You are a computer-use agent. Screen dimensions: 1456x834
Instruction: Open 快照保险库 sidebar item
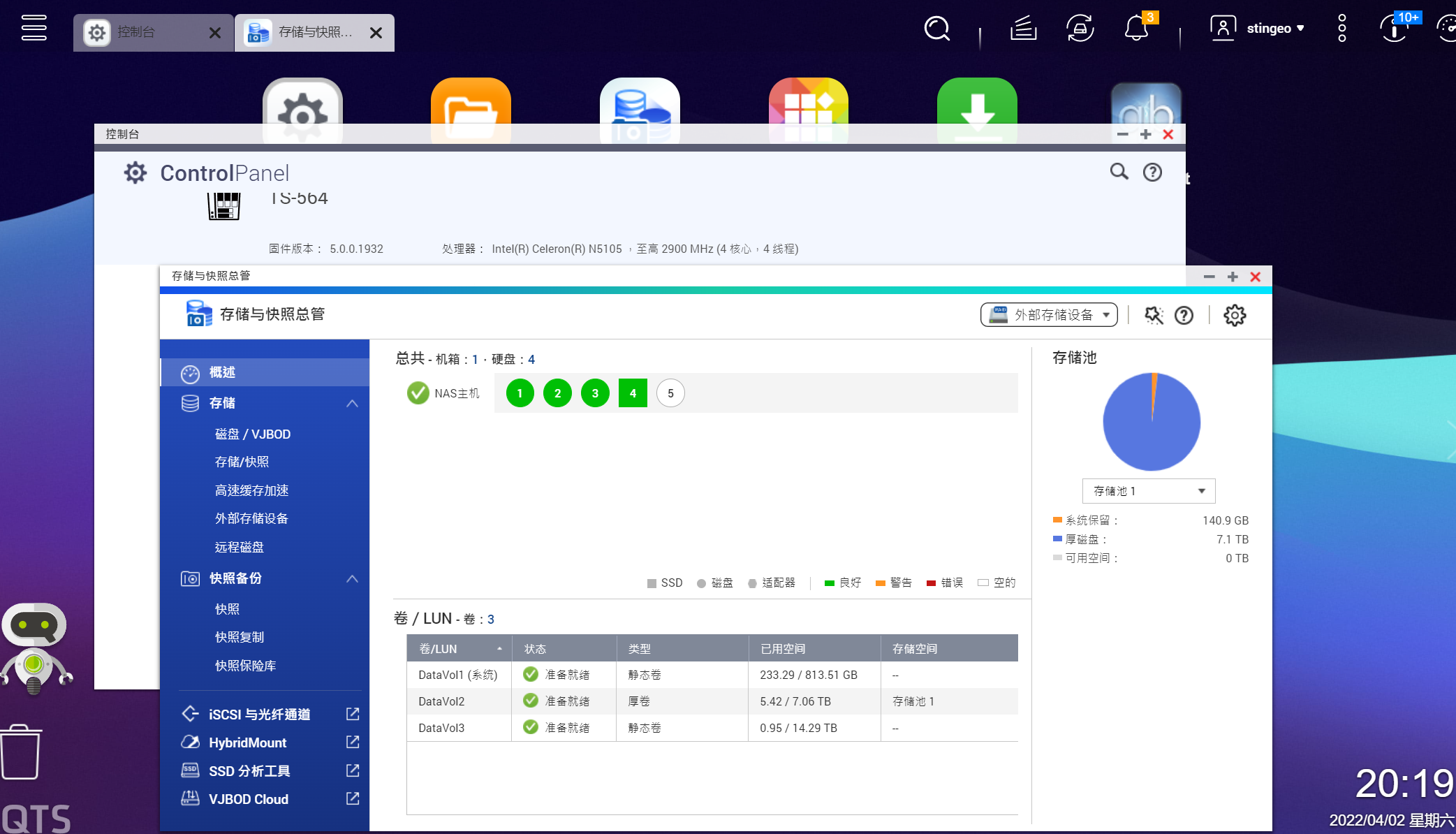245,666
